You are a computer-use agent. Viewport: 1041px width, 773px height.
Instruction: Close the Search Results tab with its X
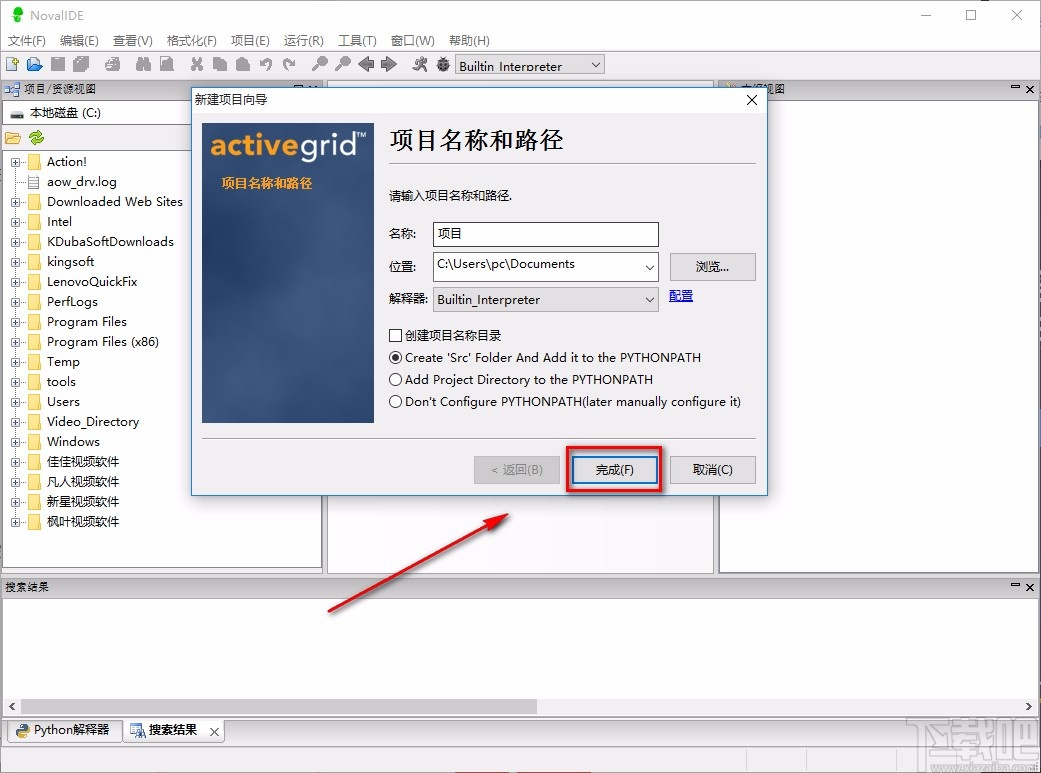[x=214, y=732]
